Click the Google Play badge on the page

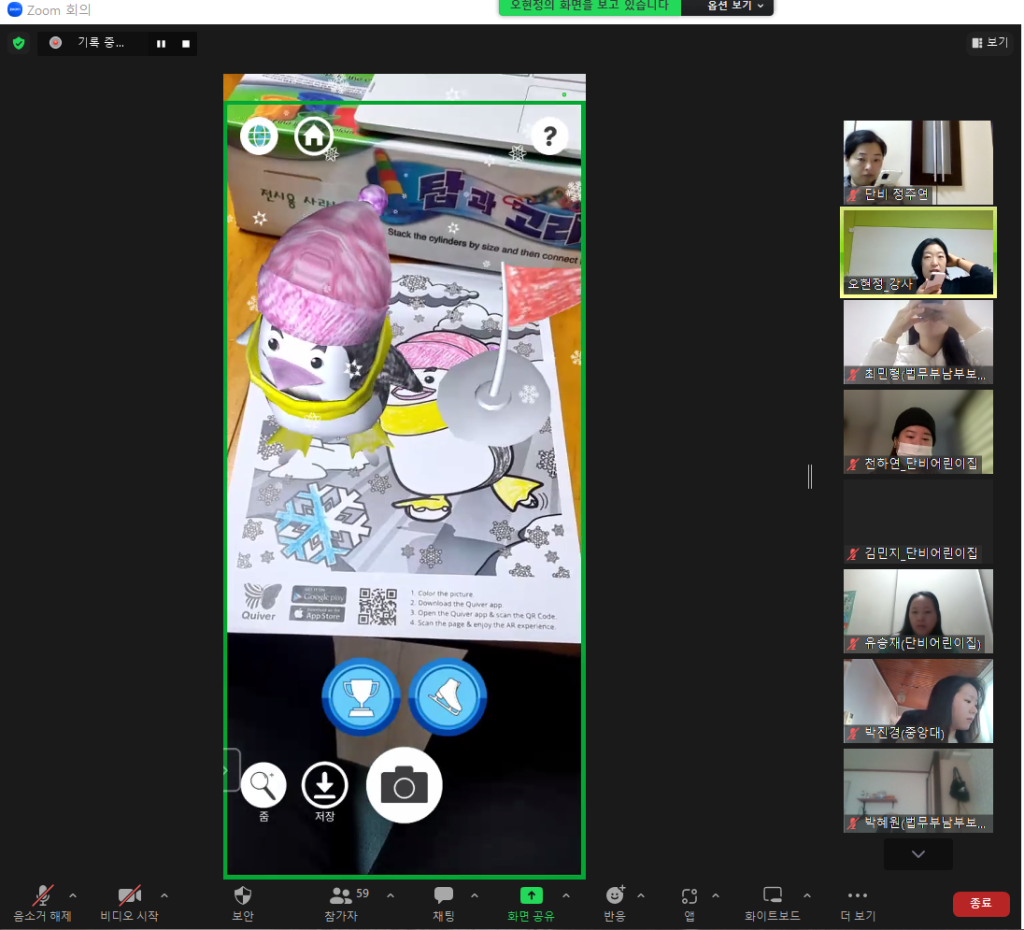click(319, 595)
